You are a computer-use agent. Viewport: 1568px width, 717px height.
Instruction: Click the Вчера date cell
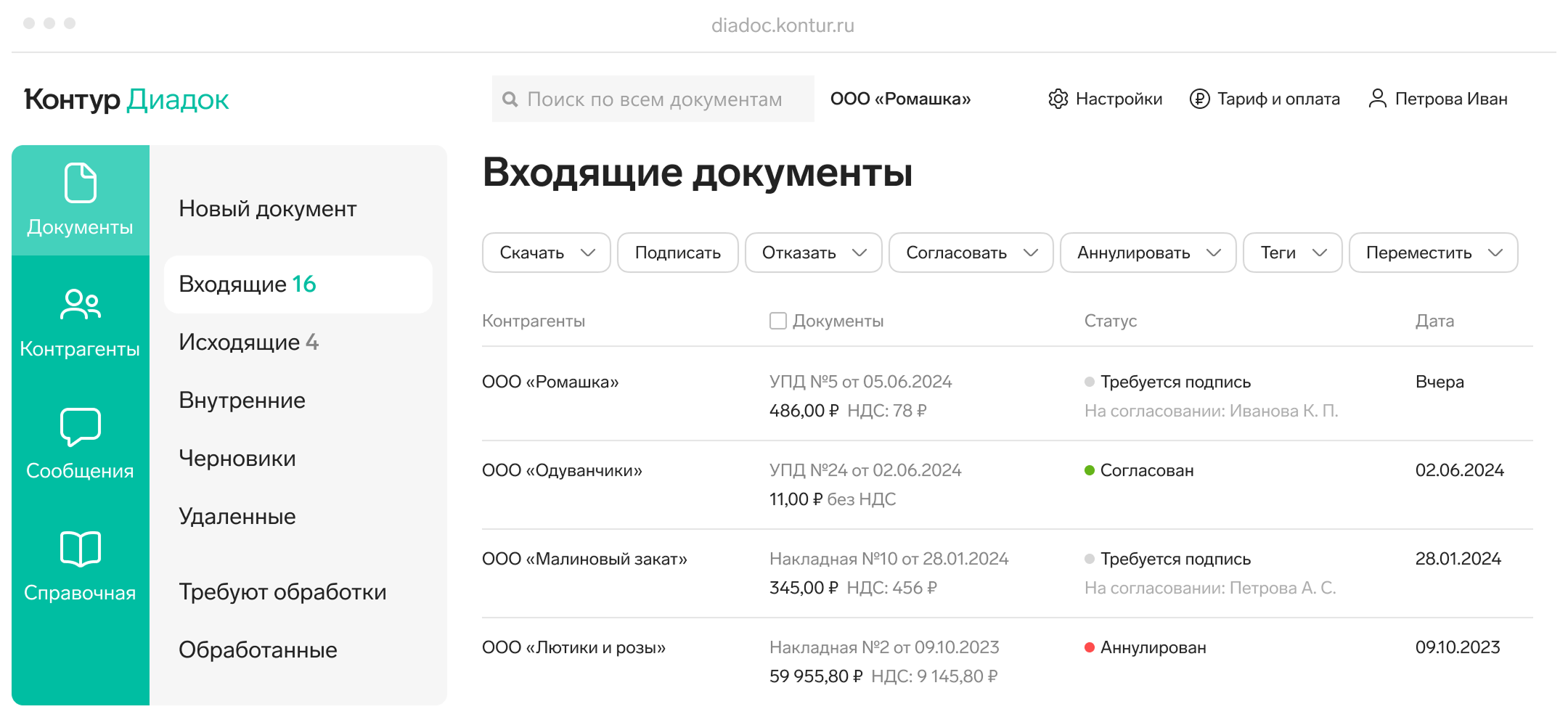point(1440,382)
